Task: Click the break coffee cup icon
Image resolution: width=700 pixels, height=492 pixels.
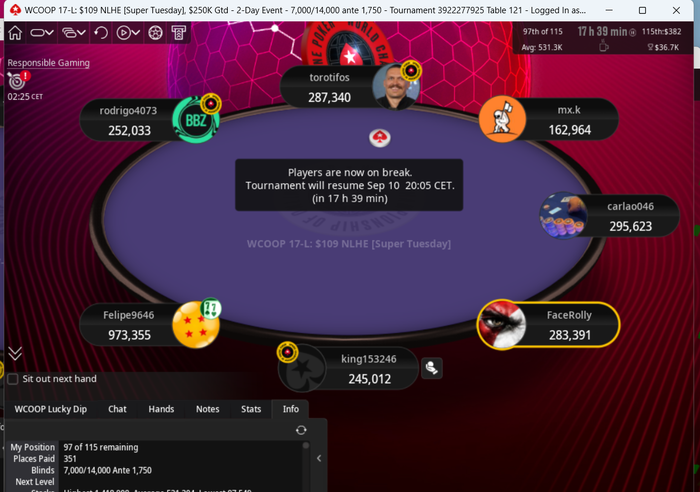Action: tap(604, 46)
